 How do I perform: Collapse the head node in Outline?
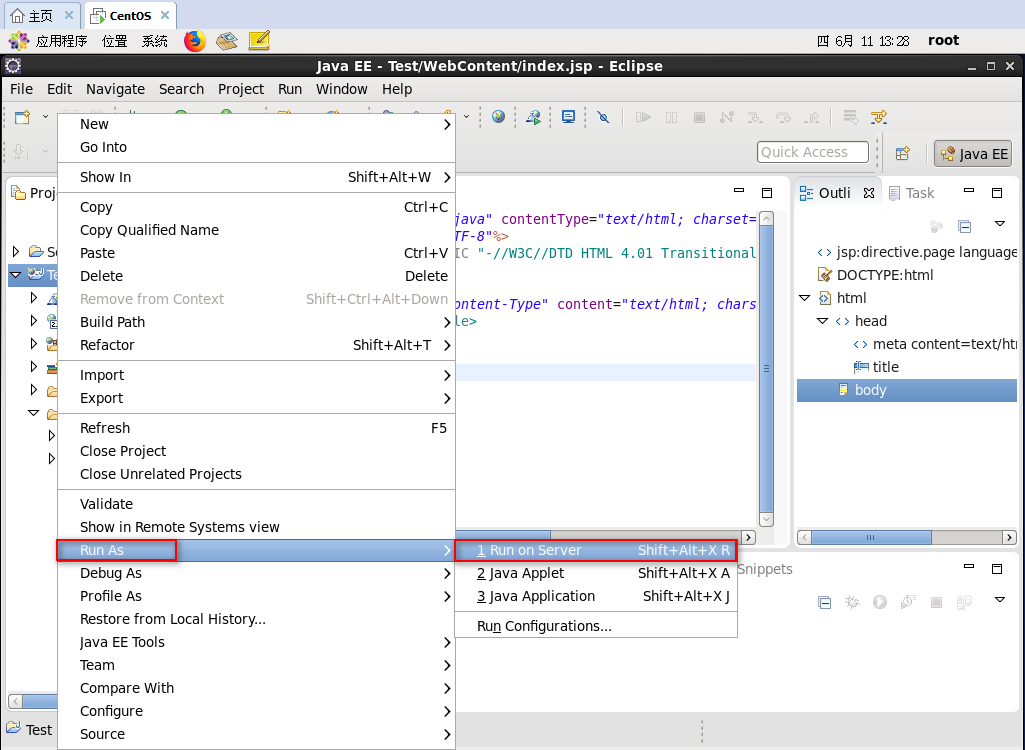pos(822,321)
